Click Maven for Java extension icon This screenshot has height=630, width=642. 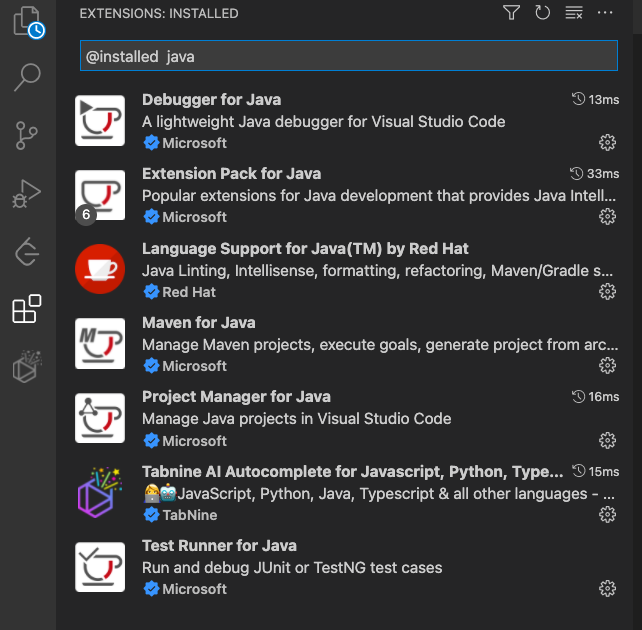tap(100, 343)
